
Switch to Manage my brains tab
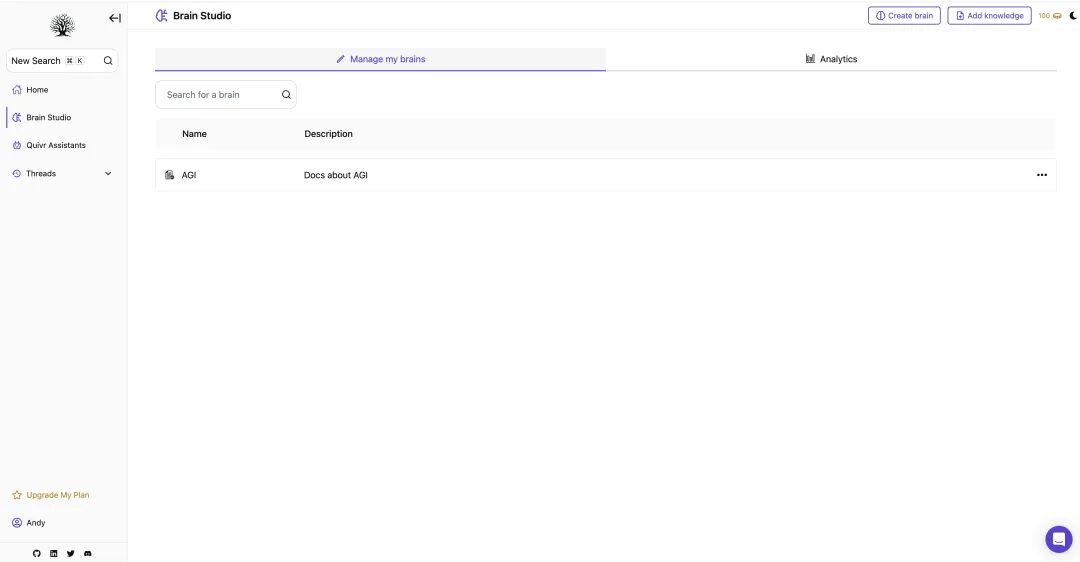pyautogui.click(x=380, y=59)
